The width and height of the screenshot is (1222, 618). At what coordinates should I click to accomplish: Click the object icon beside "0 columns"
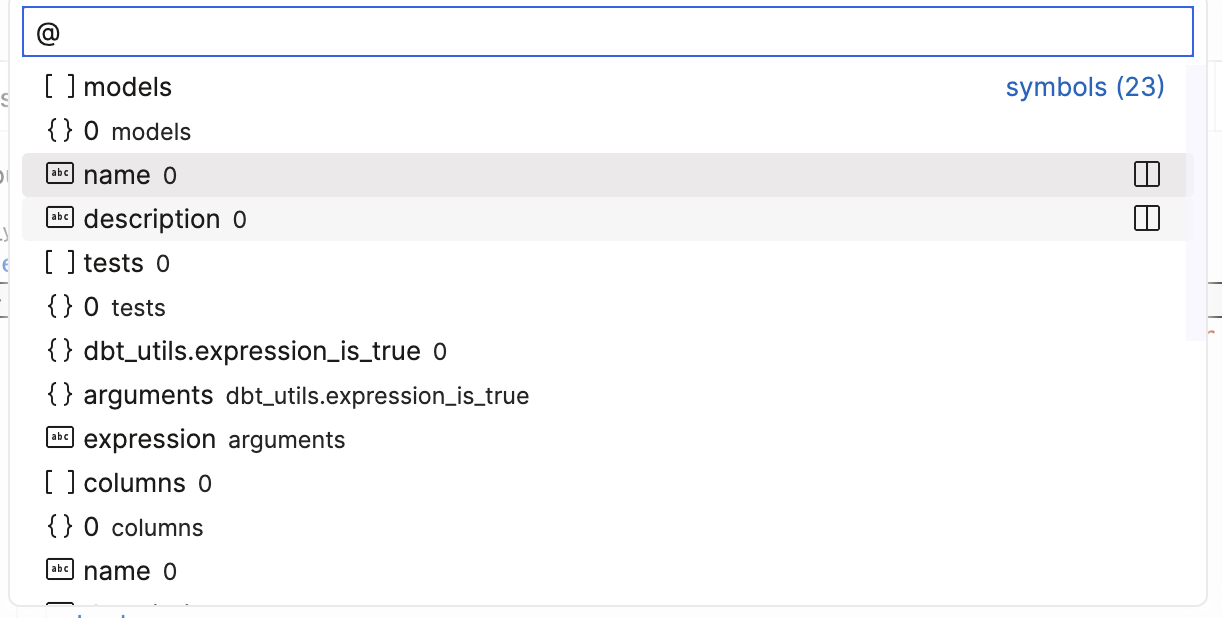coord(60,526)
